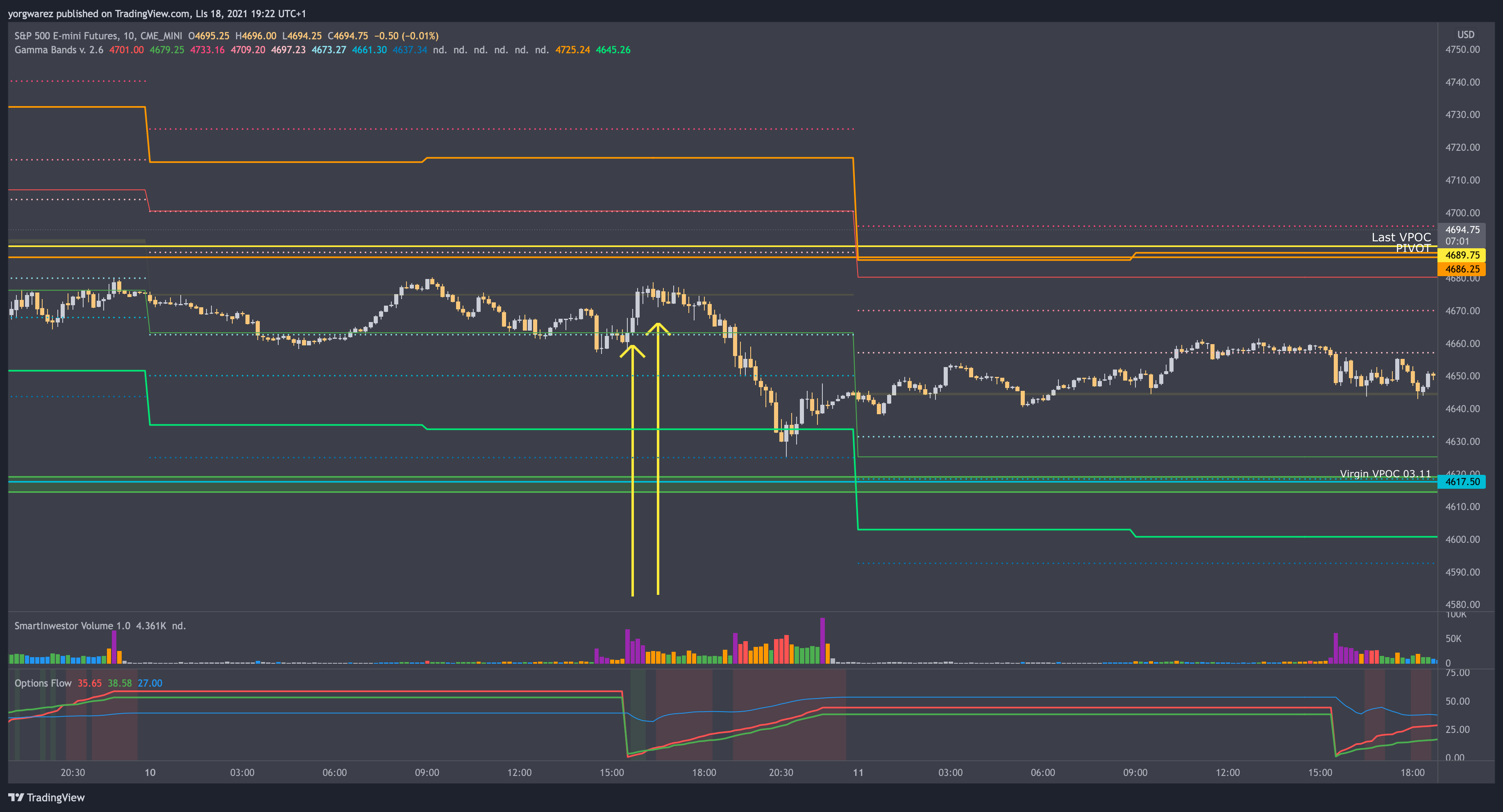This screenshot has width=1503, height=812.
Task: Click the '11' date marker on time axis
Action: click(x=858, y=772)
